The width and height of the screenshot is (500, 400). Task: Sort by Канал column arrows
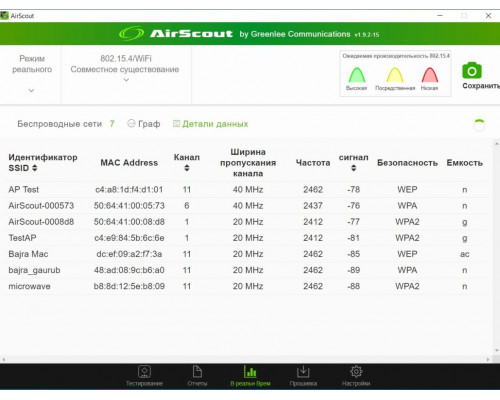(x=187, y=168)
